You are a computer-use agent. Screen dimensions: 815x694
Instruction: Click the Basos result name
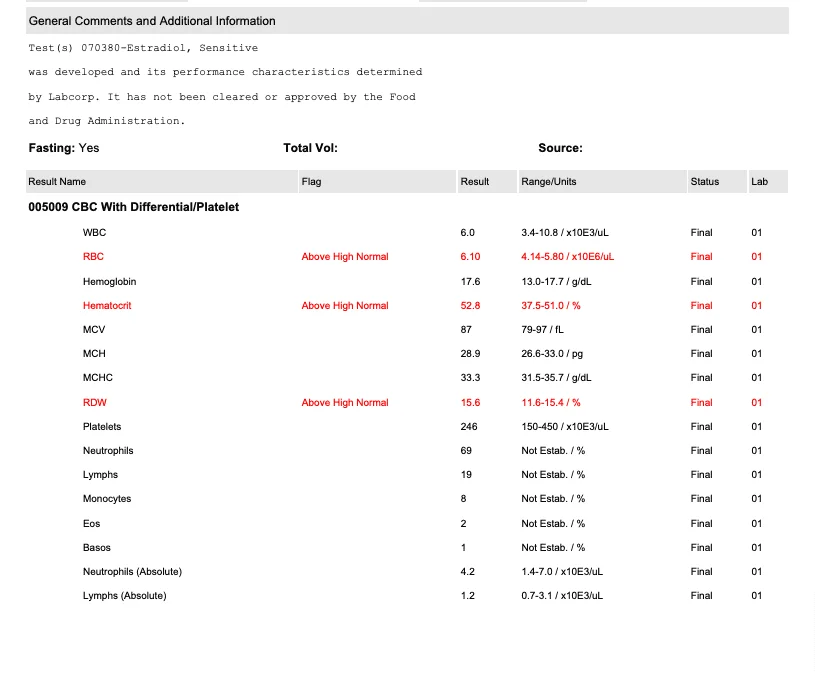[97, 547]
